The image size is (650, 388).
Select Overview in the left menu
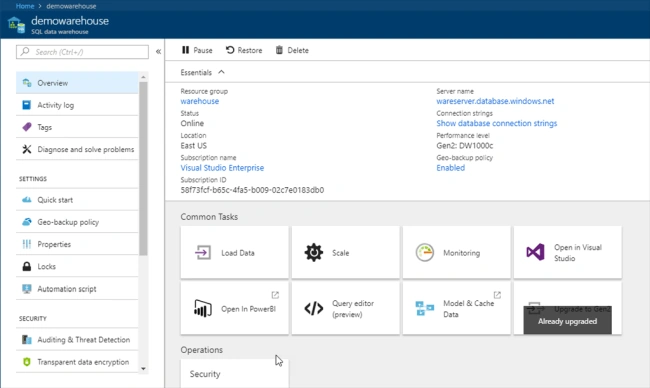click(77, 83)
